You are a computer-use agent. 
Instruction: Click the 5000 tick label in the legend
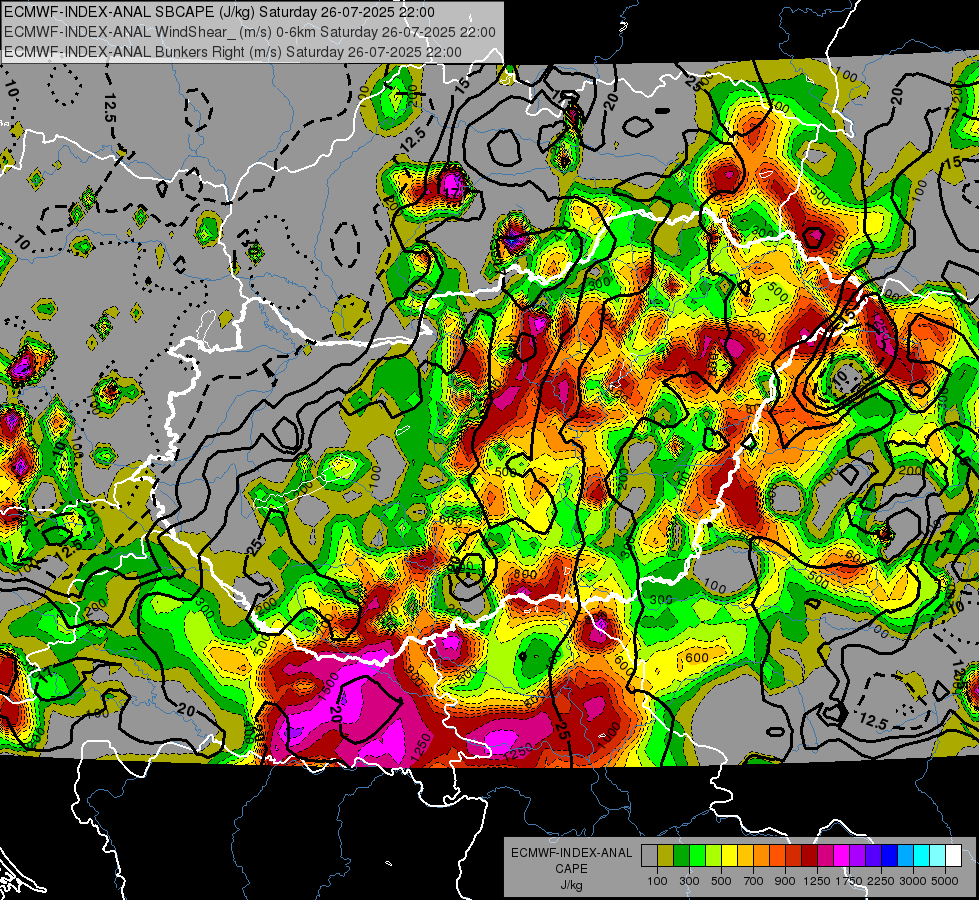coord(945,881)
